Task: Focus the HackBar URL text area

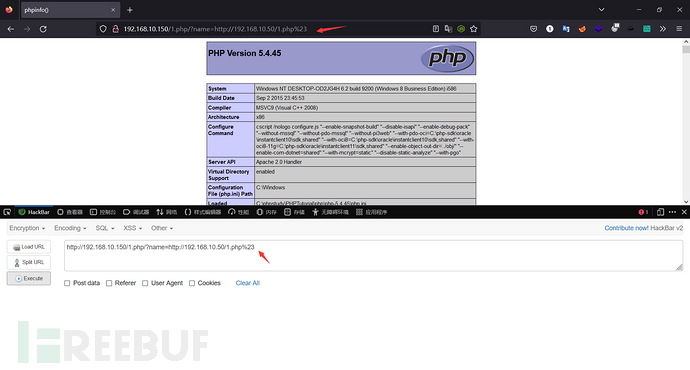Action: tap(374, 256)
